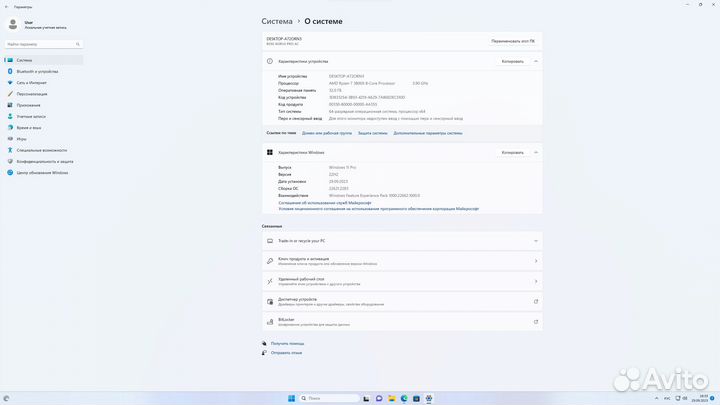This screenshot has width=720, height=405.
Task: Open the User local account profile
Action: click(x=37, y=24)
